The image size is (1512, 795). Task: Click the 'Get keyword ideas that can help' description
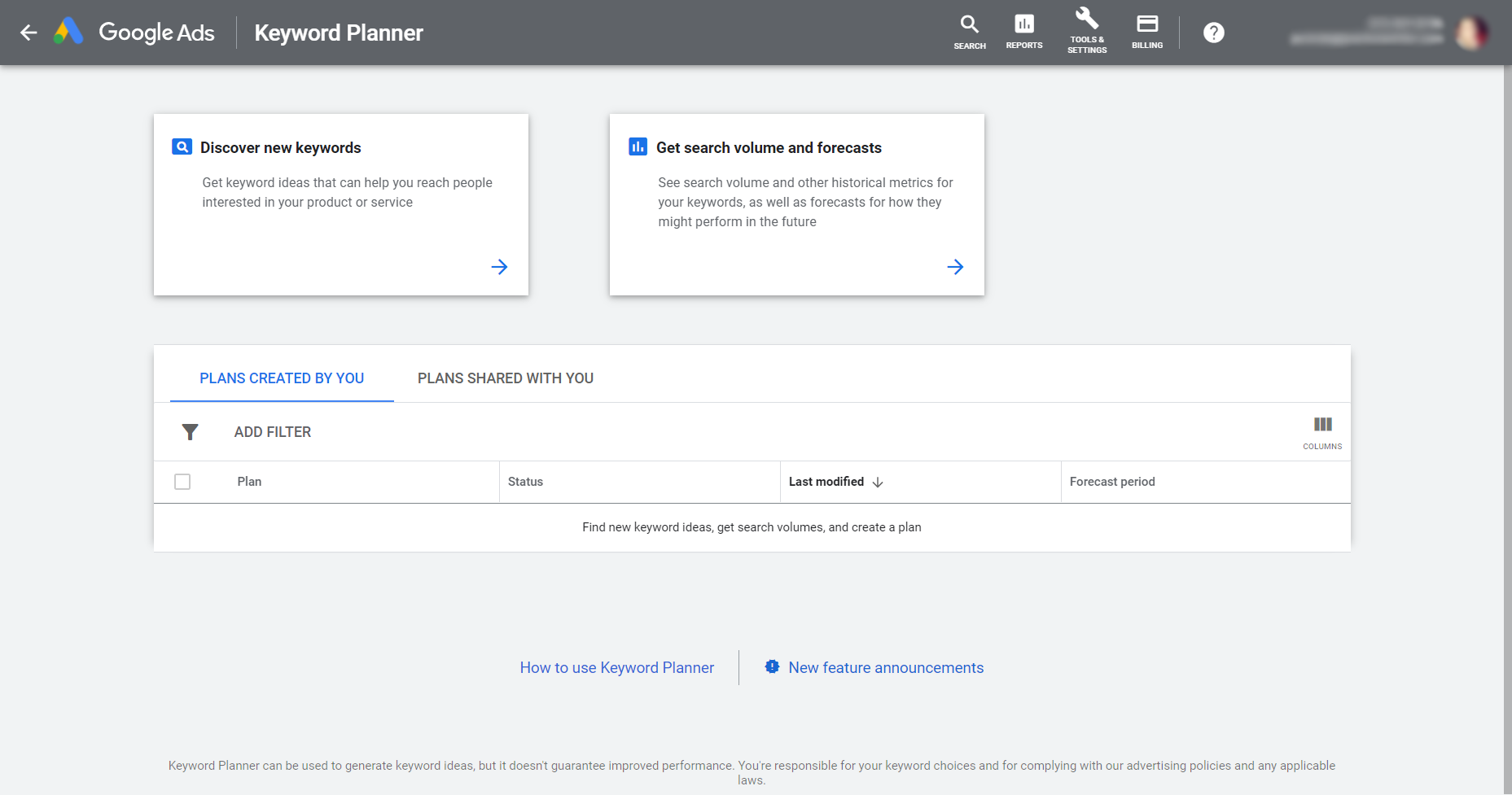[347, 192]
